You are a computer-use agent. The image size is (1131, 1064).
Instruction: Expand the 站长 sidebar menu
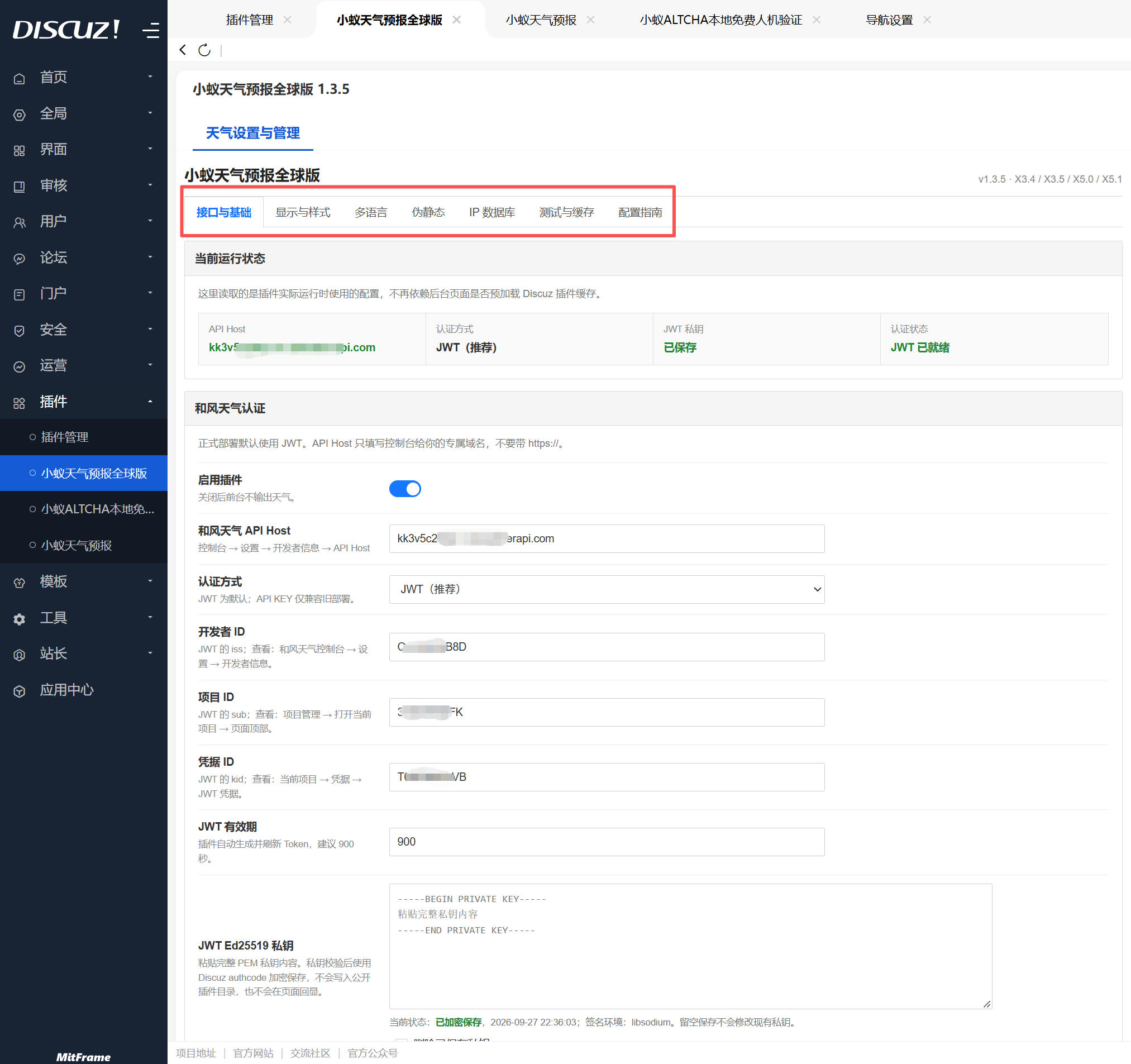pyautogui.click(x=84, y=653)
